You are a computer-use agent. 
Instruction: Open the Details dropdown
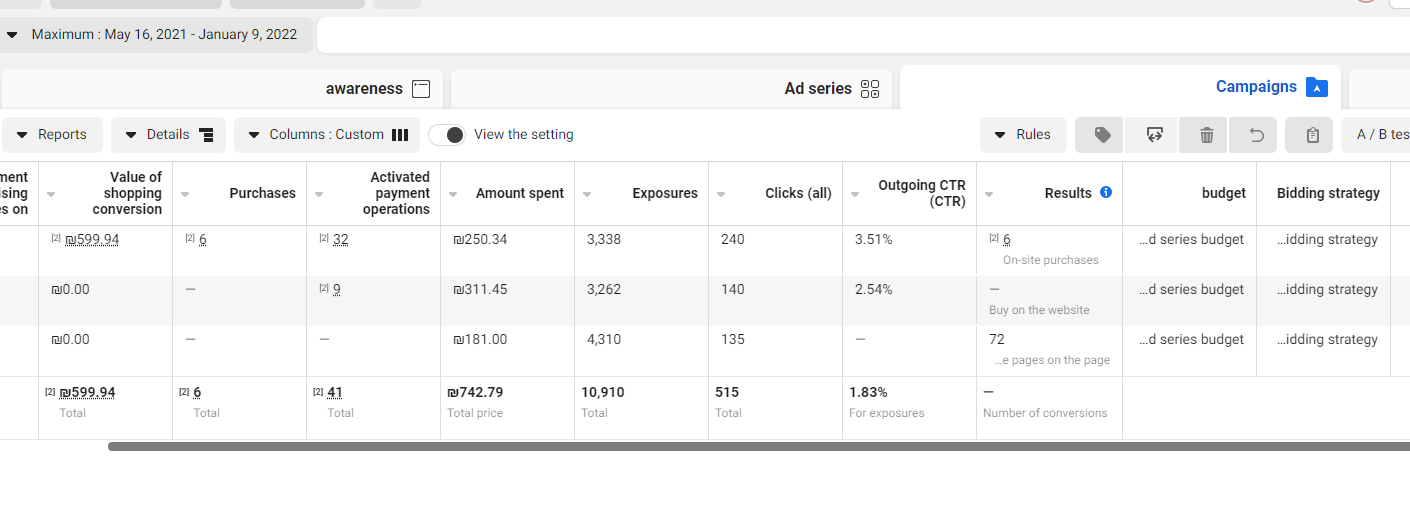click(x=168, y=135)
